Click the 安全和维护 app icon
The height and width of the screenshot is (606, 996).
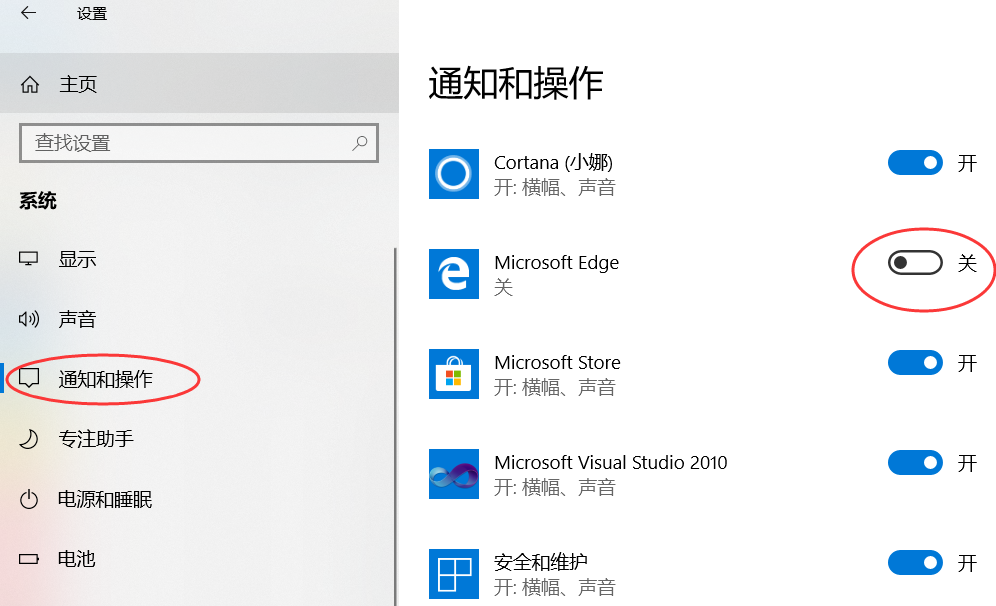click(454, 574)
